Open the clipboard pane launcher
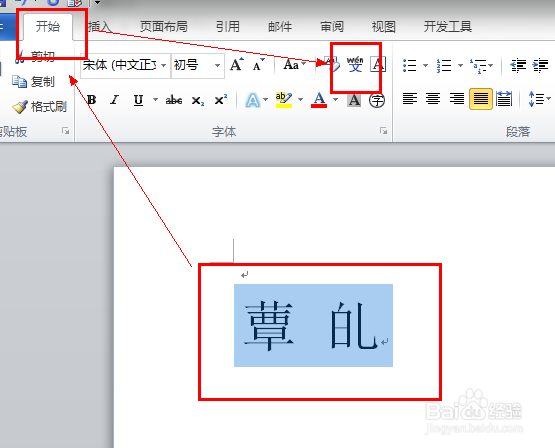 tap(65, 131)
